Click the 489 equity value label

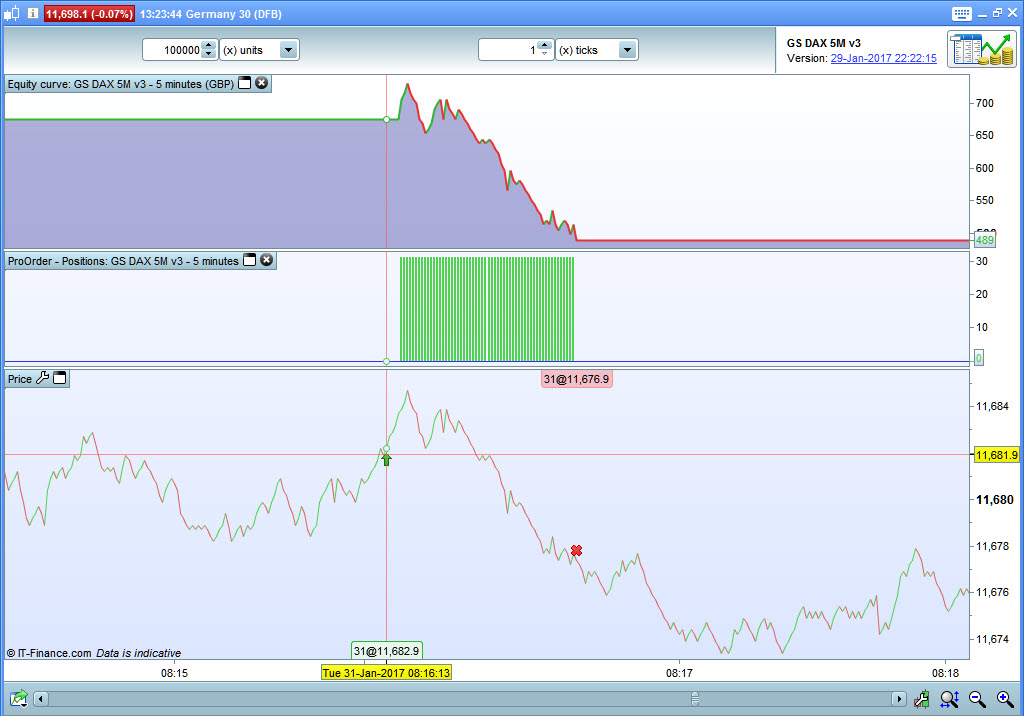(x=985, y=240)
